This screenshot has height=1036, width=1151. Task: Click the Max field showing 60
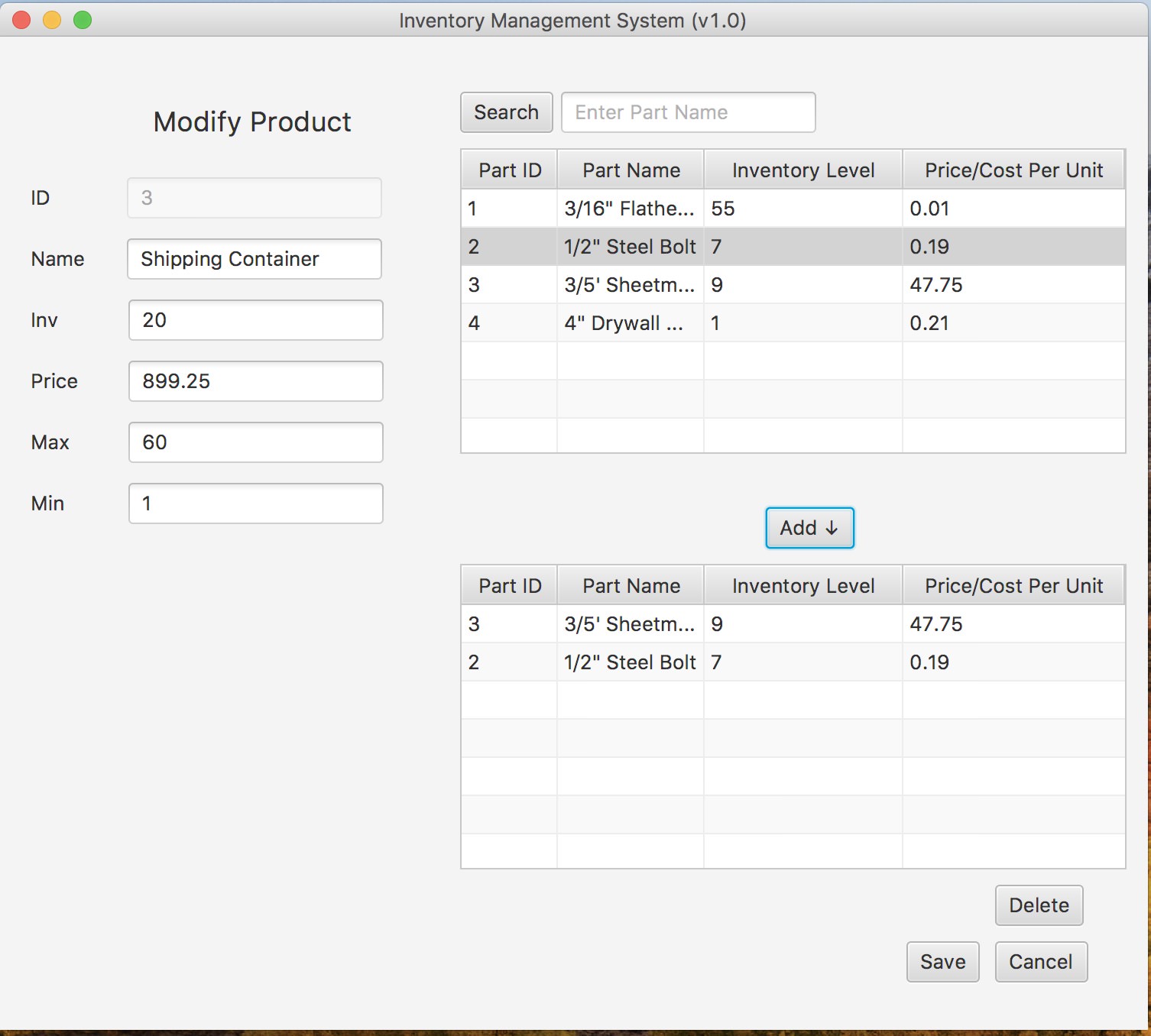coord(255,442)
